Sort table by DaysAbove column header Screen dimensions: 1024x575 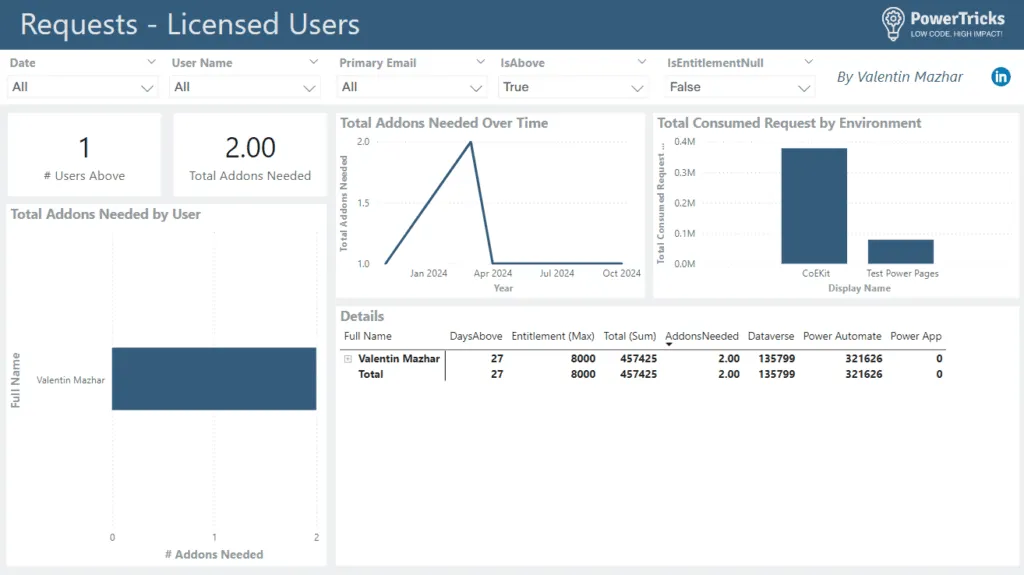[x=475, y=336]
